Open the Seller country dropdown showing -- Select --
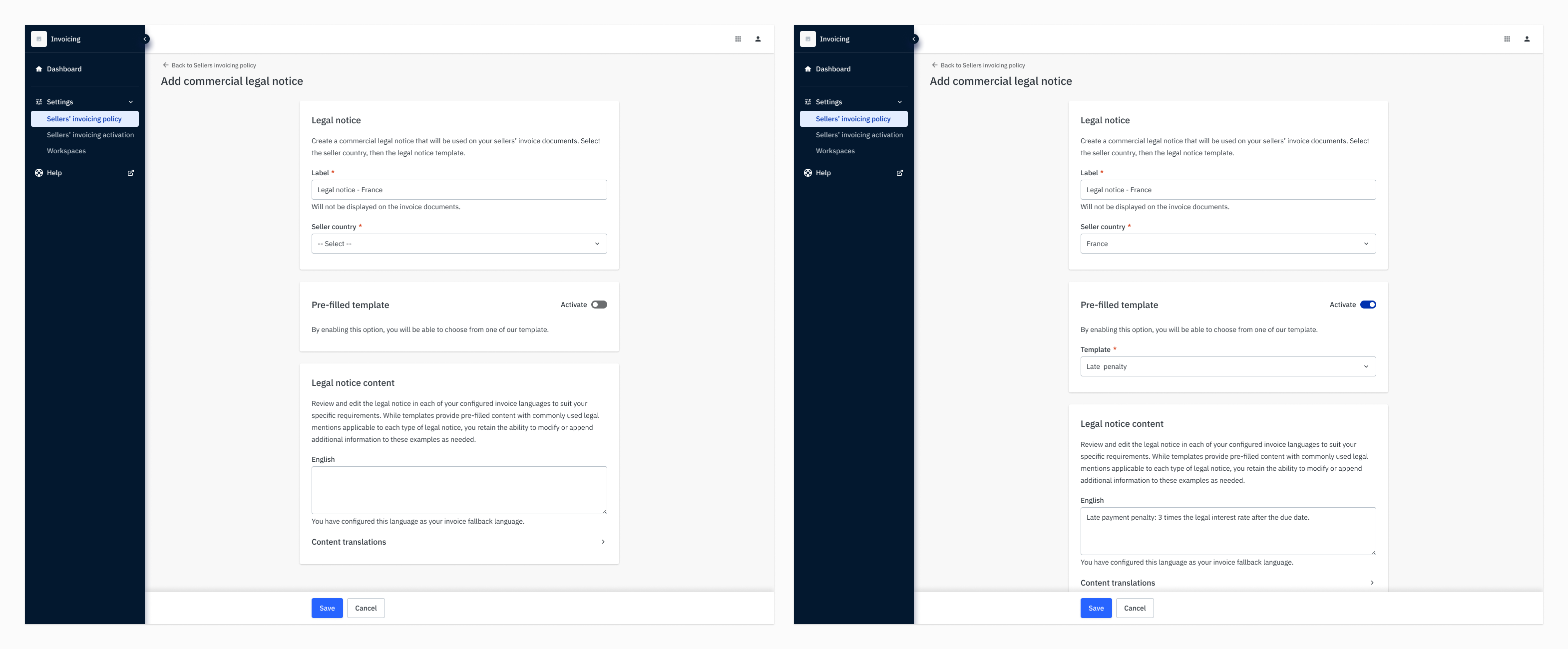The width and height of the screenshot is (1568, 649). coord(459,244)
